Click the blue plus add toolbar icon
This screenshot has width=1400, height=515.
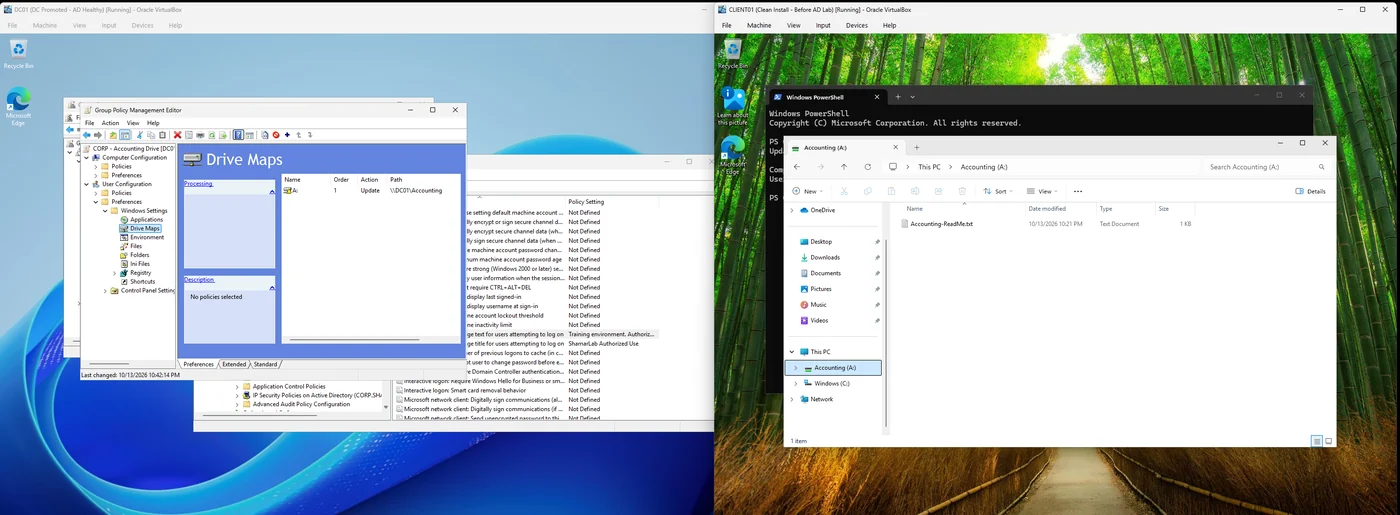pyautogui.click(x=287, y=135)
